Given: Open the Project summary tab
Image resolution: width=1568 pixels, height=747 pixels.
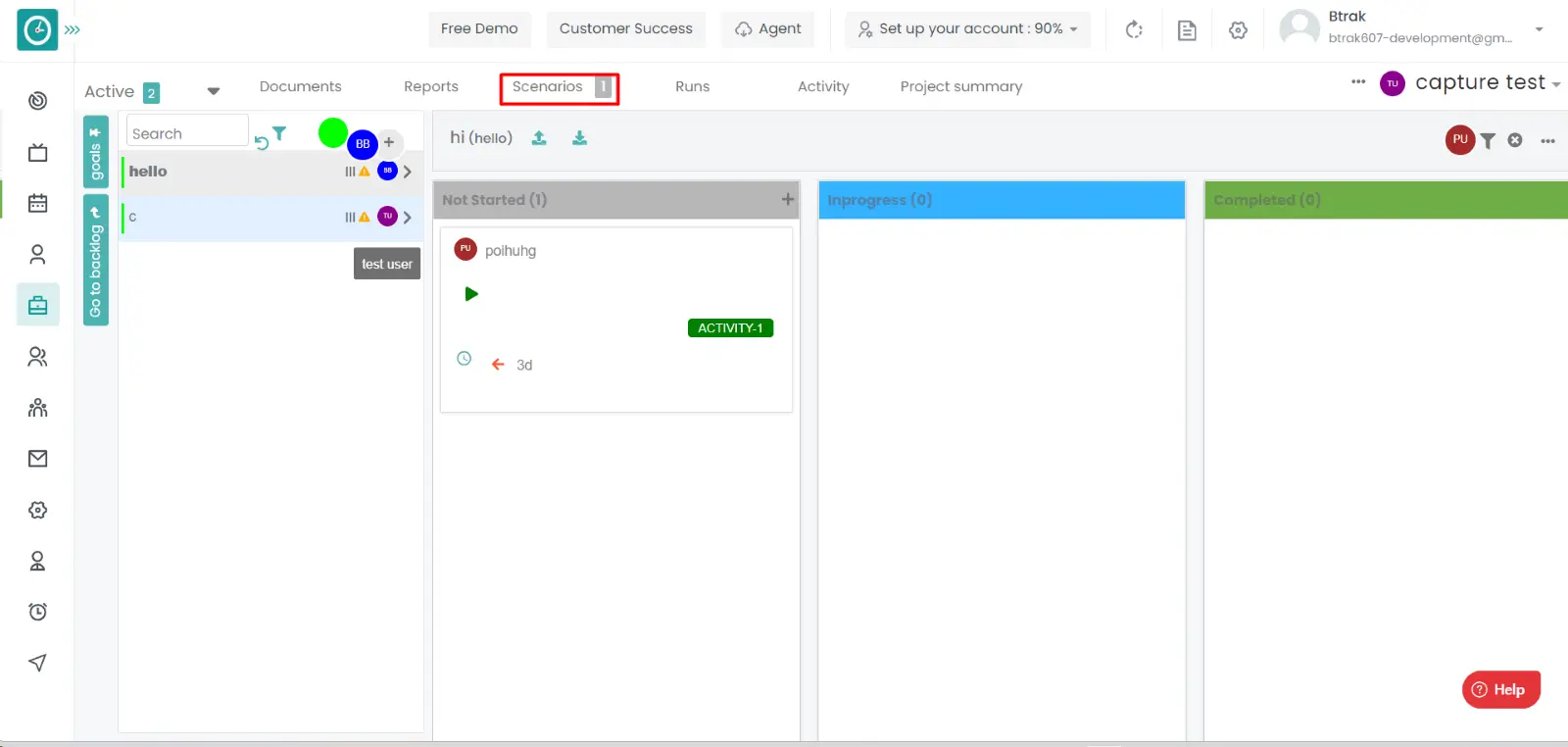Looking at the screenshot, I should [960, 87].
